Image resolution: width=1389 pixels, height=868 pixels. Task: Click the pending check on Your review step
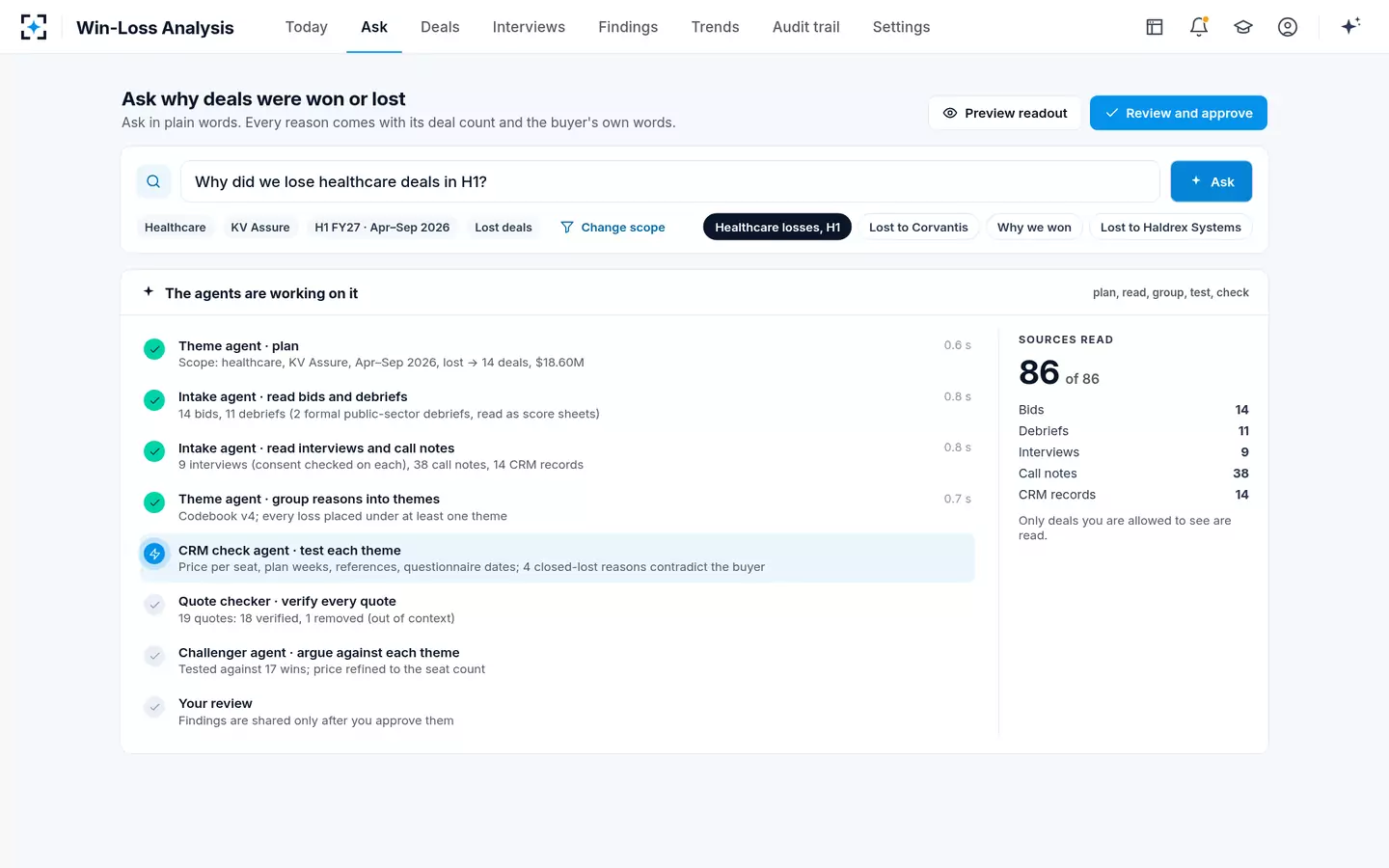click(154, 707)
